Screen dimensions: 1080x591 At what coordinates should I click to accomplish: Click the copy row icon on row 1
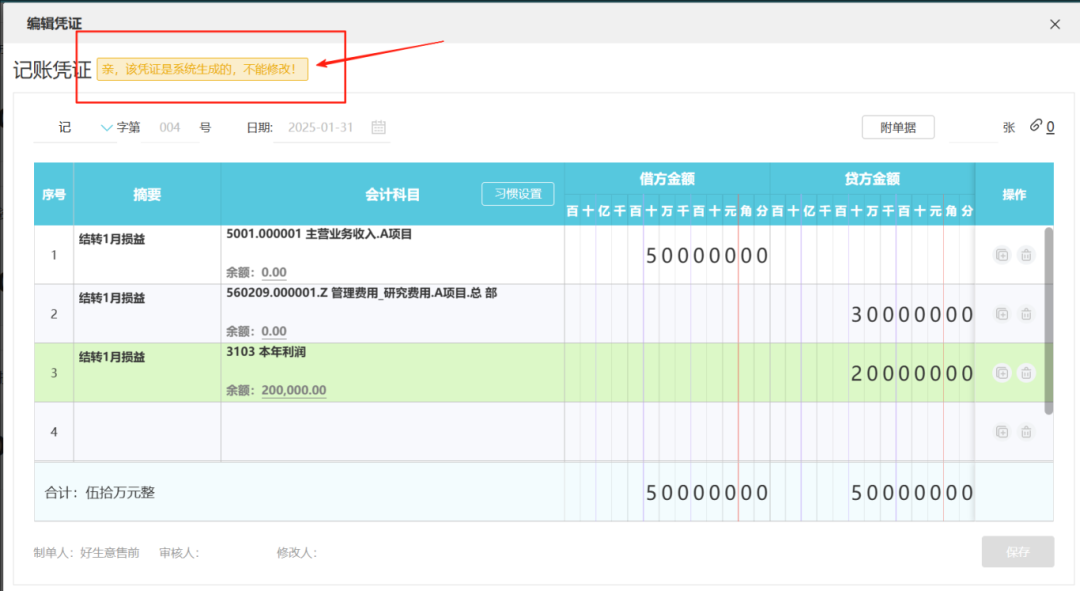1001,255
